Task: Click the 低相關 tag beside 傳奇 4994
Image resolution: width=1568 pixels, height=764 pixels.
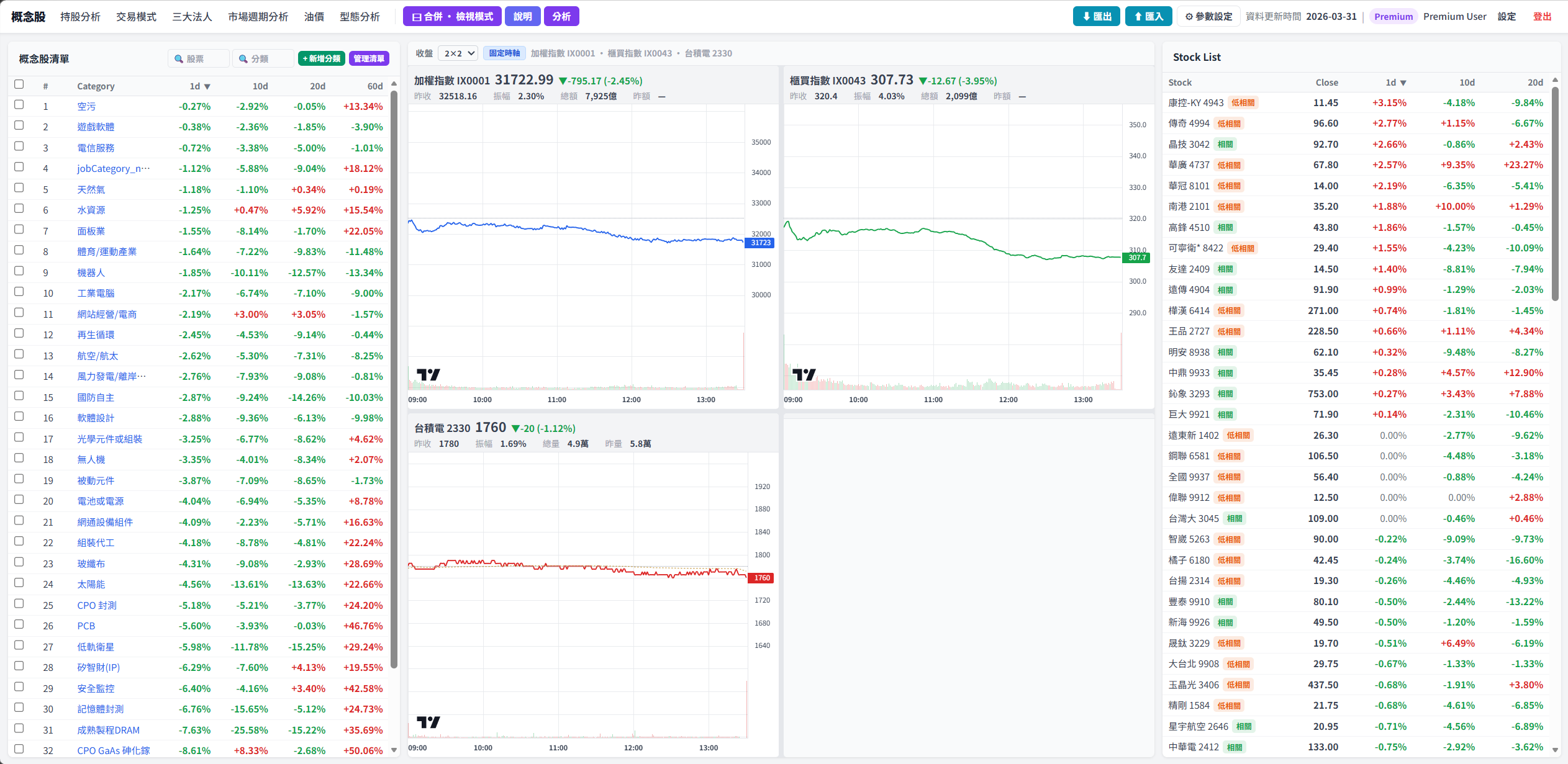Action: pyautogui.click(x=1229, y=124)
